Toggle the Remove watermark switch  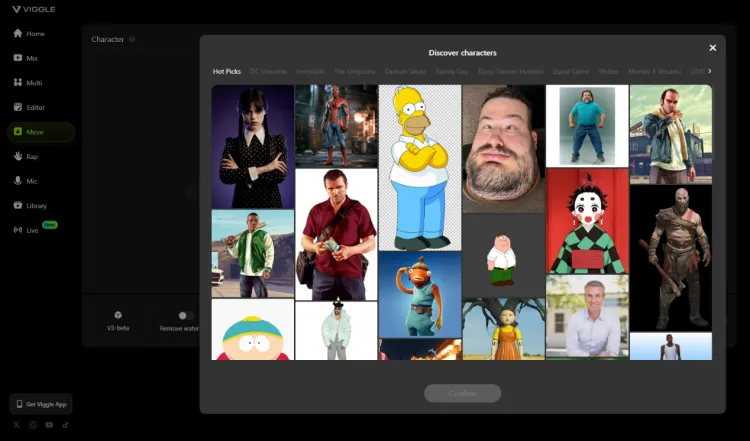point(184,315)
